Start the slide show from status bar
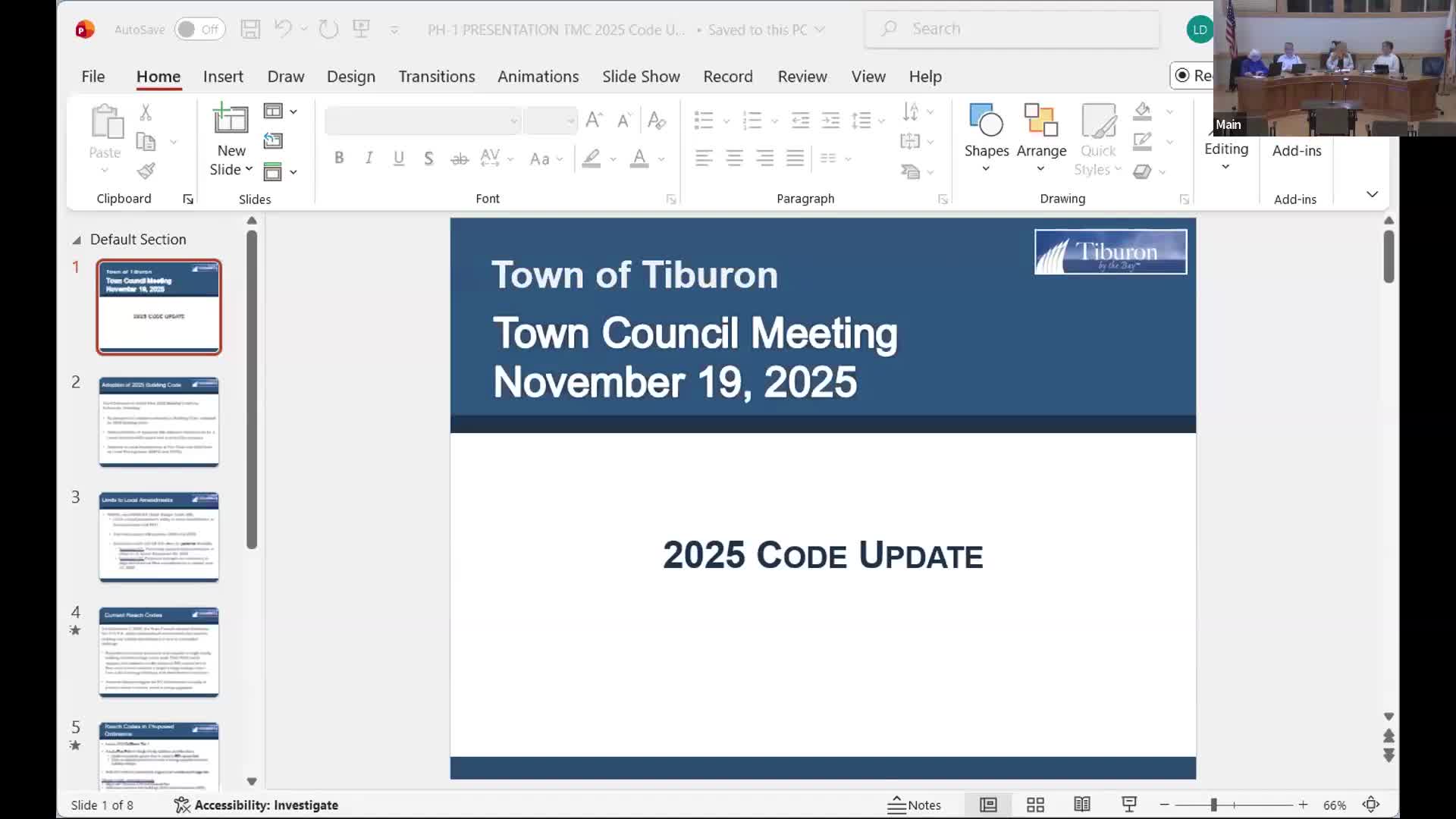This screenshot has width=1456, height=819. coord(1129,805)
